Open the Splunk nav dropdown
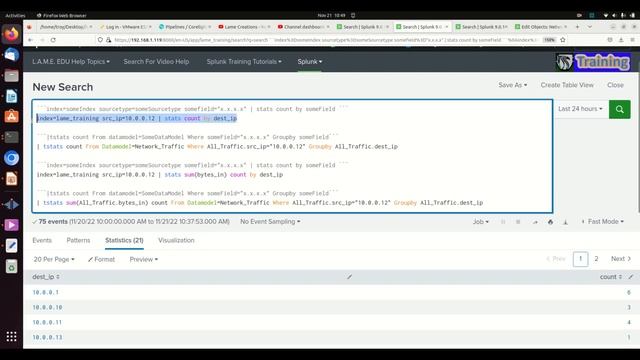Screen dimensions: 640x360 pos(310,62)
